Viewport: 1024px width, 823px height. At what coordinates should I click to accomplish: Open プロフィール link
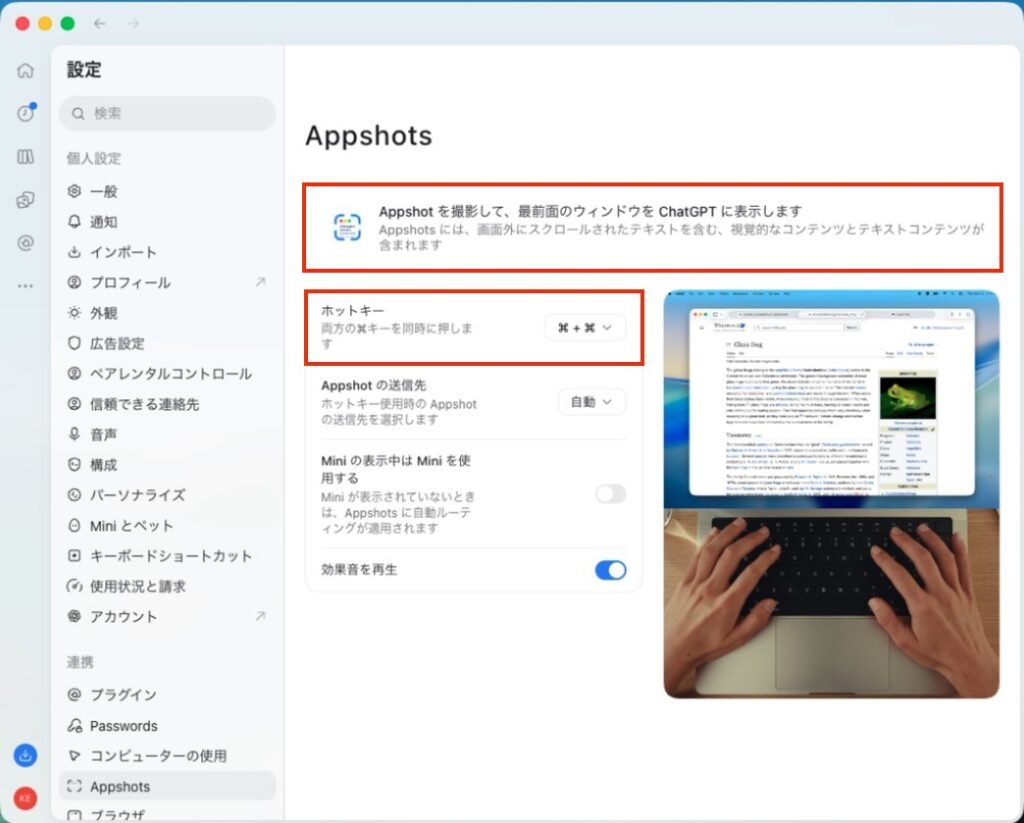pyautogui.click(x=167, y=282)
